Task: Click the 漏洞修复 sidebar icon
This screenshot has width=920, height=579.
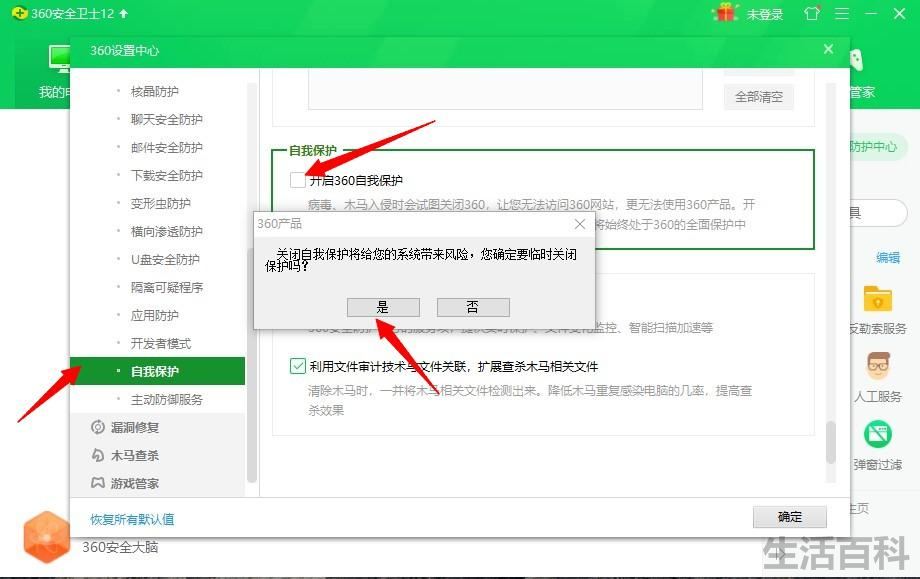Action: click(x=98, y=427)
